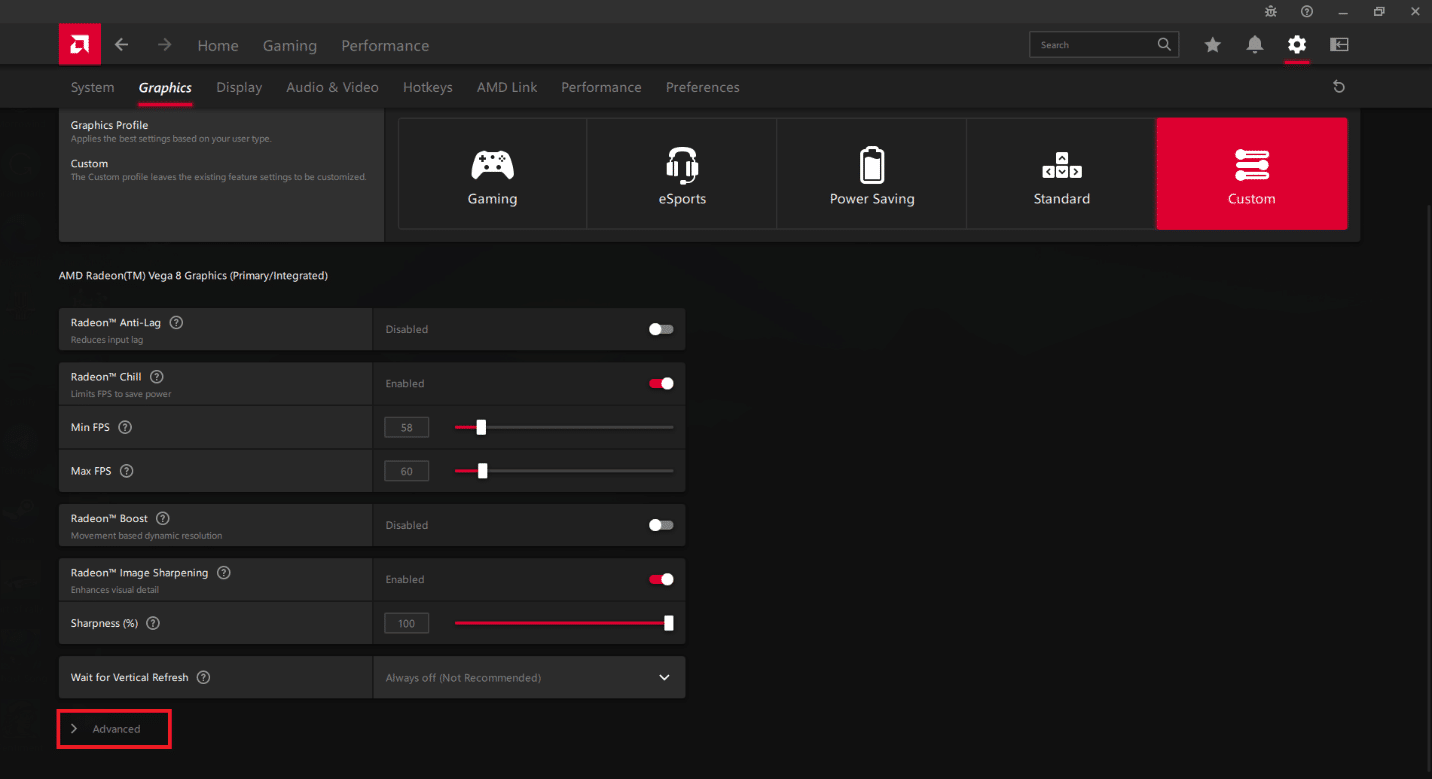This screenshot has height=779, width=1432.
Task: Open the Performance top menu
Action: [385, 46]
